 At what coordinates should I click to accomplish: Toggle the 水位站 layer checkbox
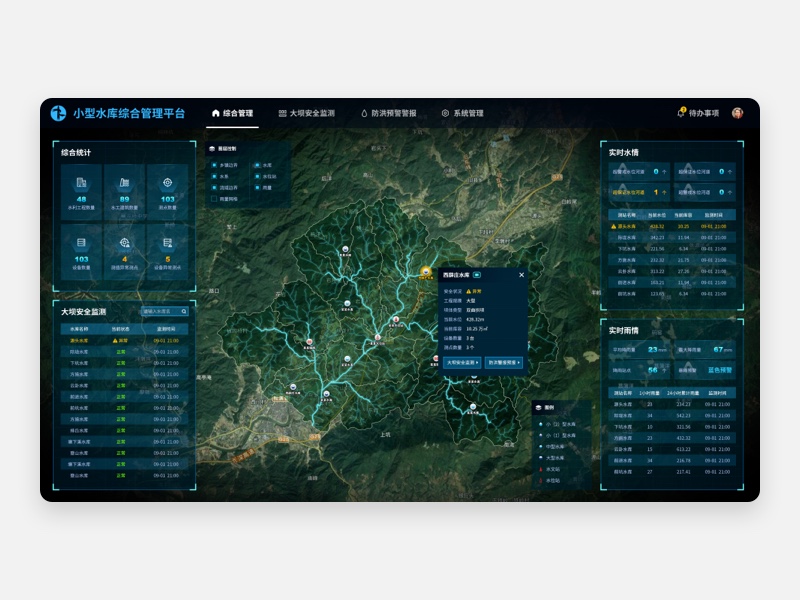click(x=257, y=177)
